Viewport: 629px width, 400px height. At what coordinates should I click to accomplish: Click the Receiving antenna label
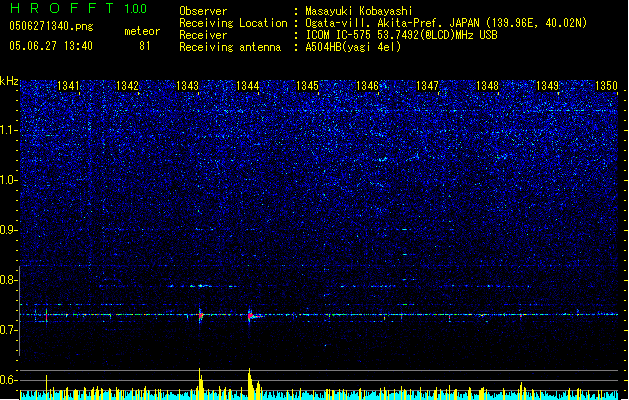[x=230, y=47]
